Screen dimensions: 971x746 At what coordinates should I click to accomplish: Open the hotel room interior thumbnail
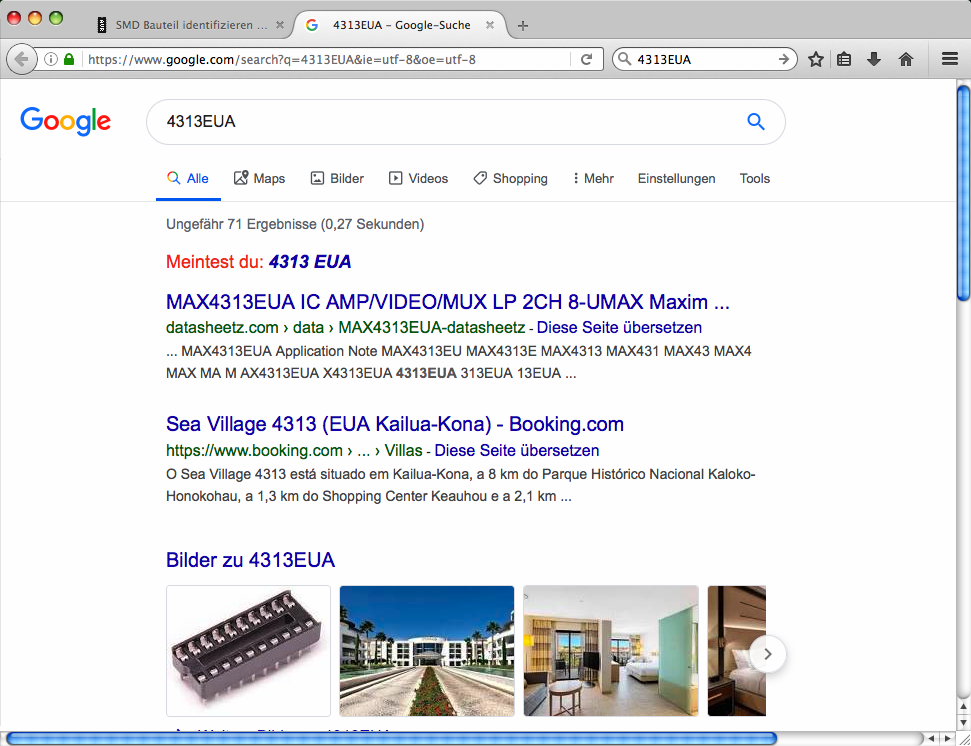[611, 651]
